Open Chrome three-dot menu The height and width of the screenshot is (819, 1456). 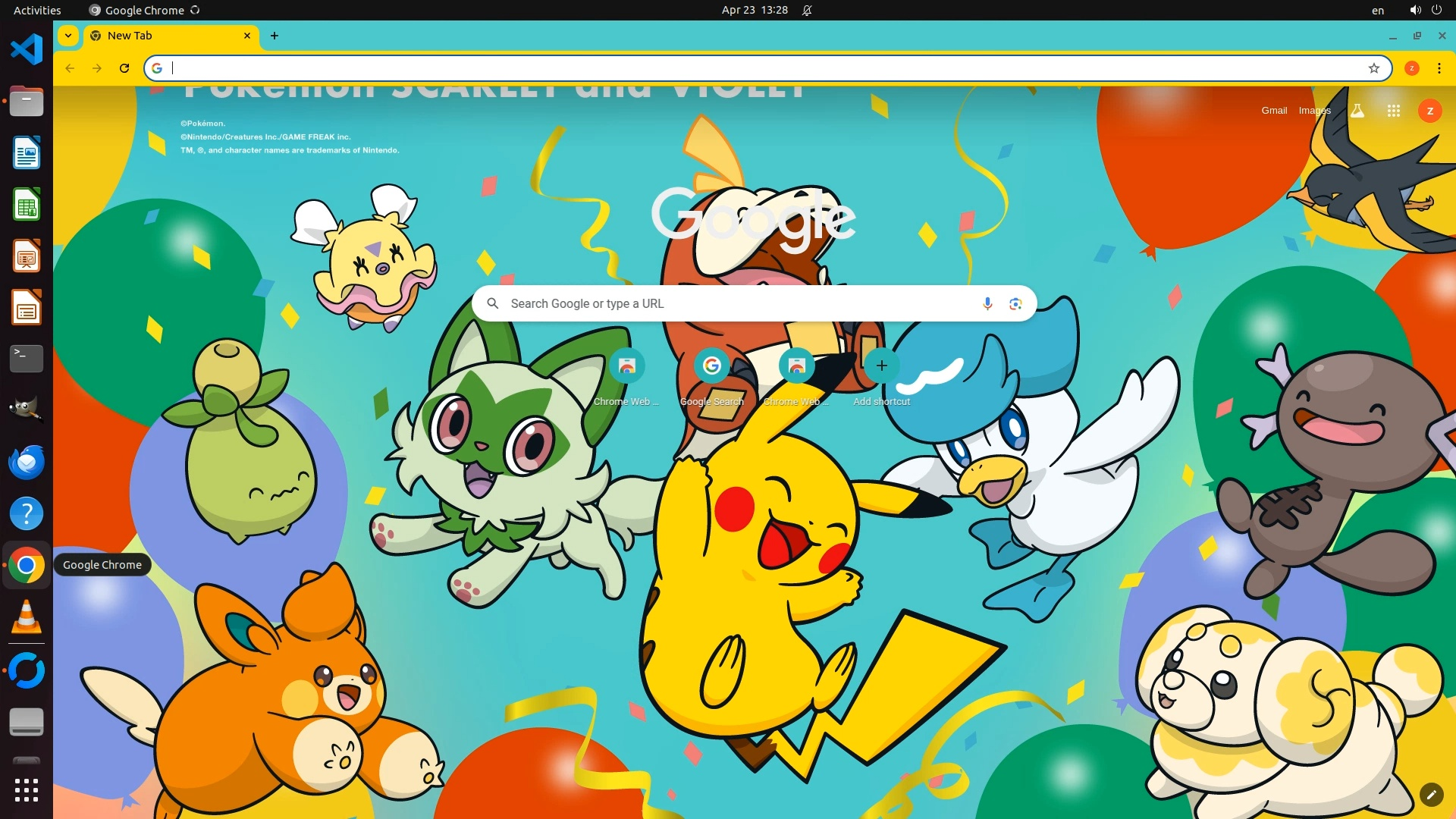(x=1439, y=68)
